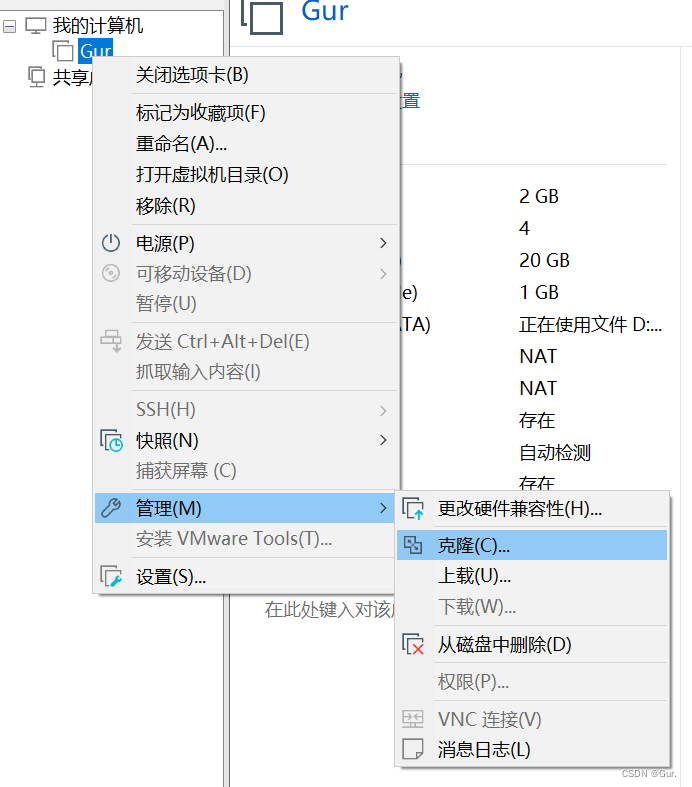Click the Ctrl+Alt+Del send icon
692x787 pixels.
[111, 341]
